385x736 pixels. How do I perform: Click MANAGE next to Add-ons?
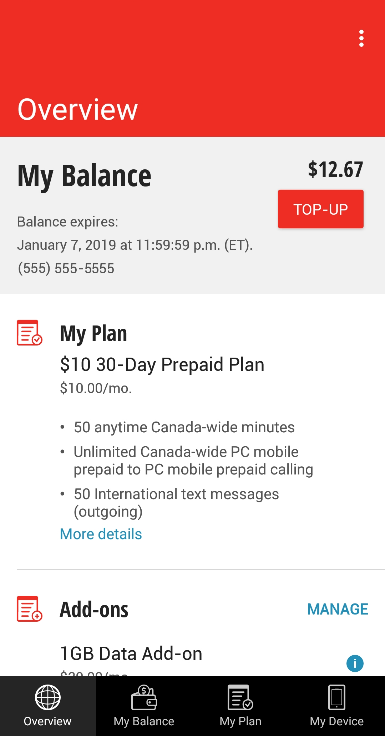(338, 609)
